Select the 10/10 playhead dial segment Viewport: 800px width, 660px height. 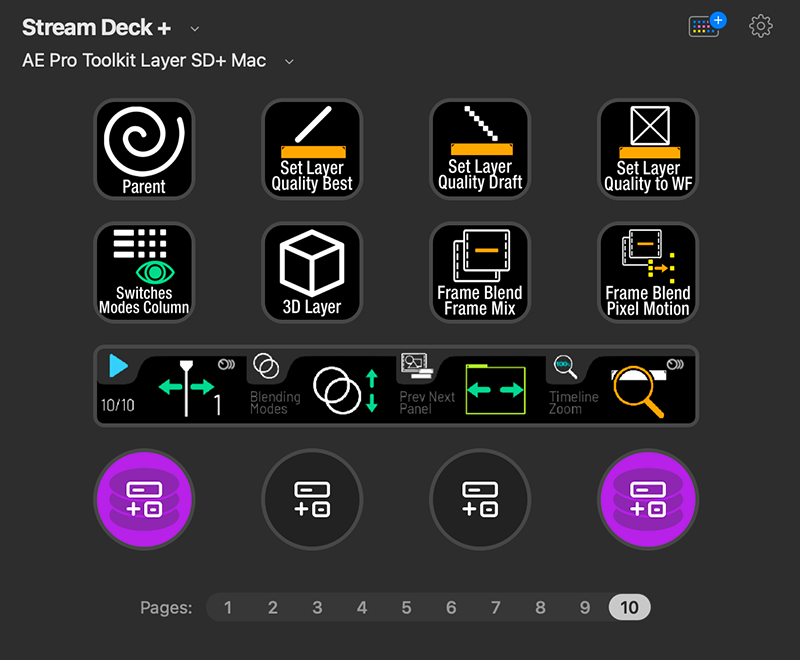pos(171,386)
